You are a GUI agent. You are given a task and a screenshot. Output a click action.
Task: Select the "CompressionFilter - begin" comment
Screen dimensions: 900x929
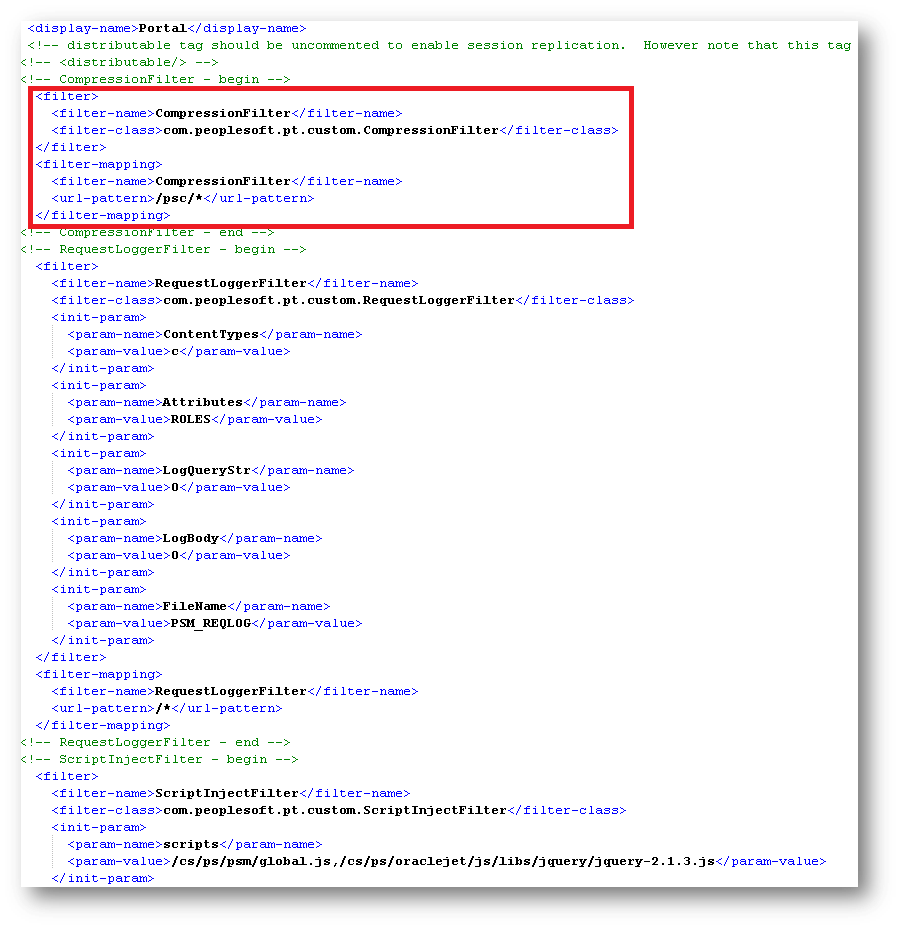click(x=155, y=79)
